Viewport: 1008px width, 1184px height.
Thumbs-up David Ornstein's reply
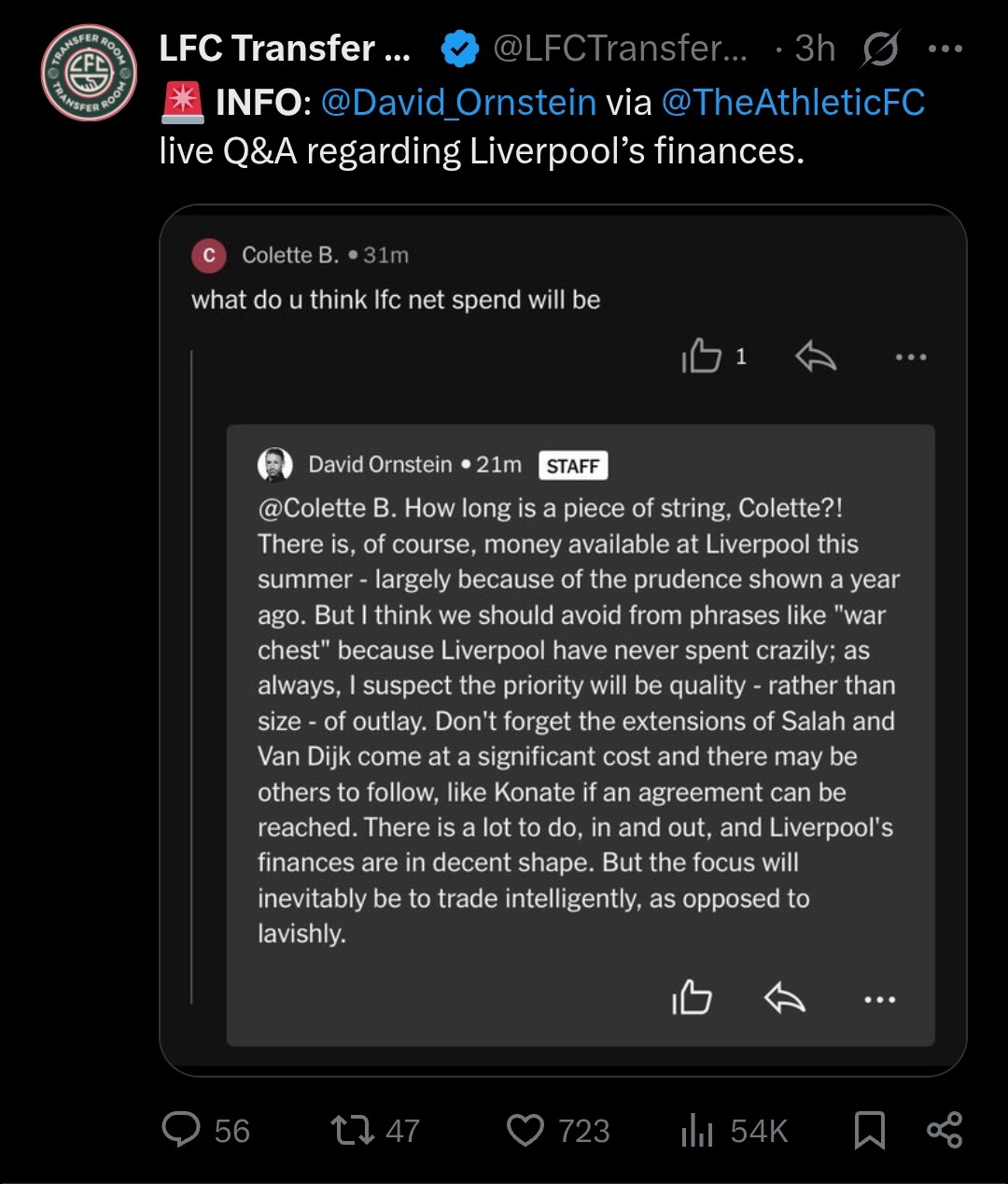point(692,998)
